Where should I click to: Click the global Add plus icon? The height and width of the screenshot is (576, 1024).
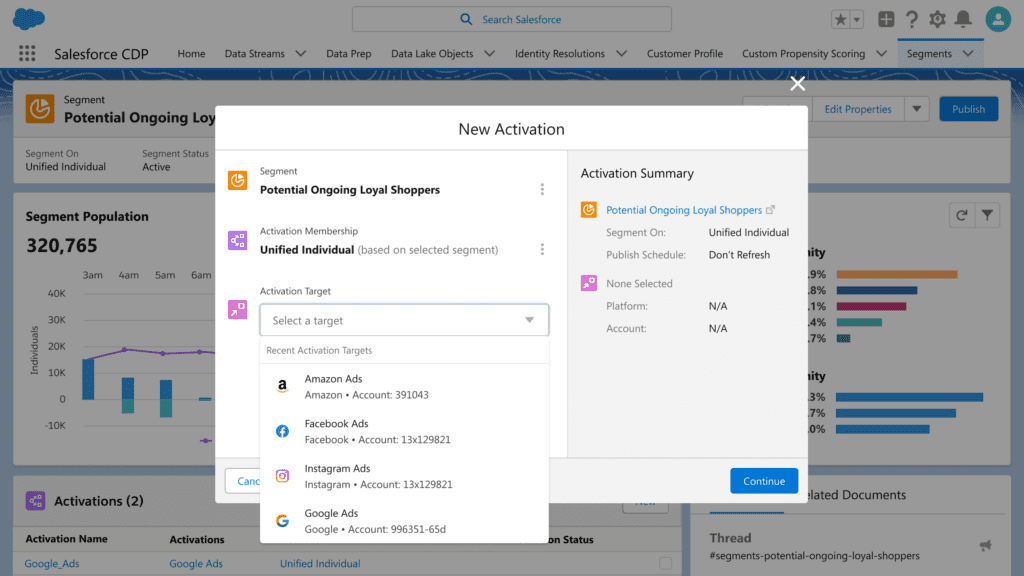pyautogui.click(x=886, y=20)
